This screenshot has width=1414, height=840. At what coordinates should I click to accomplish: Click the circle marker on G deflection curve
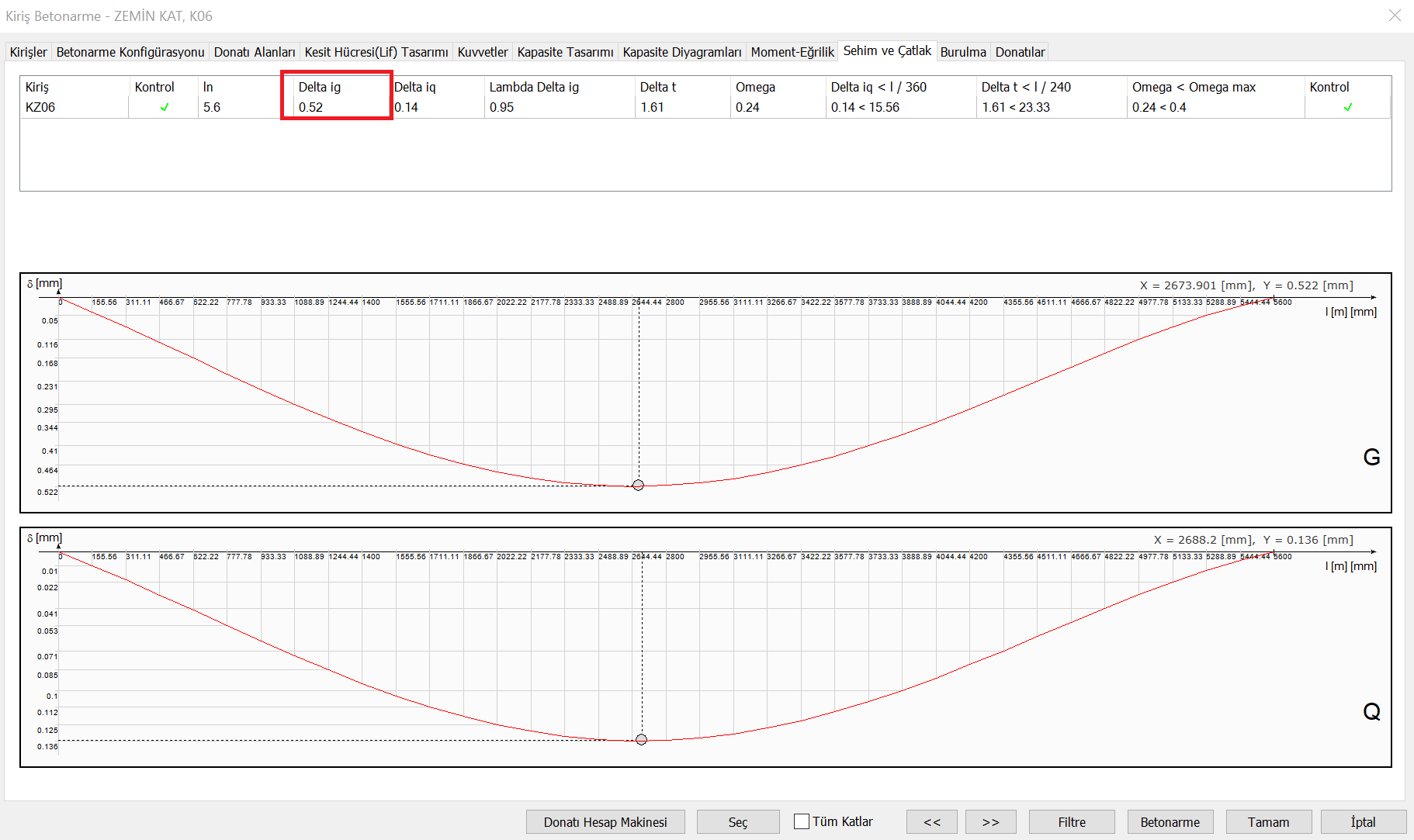point(638,486)
